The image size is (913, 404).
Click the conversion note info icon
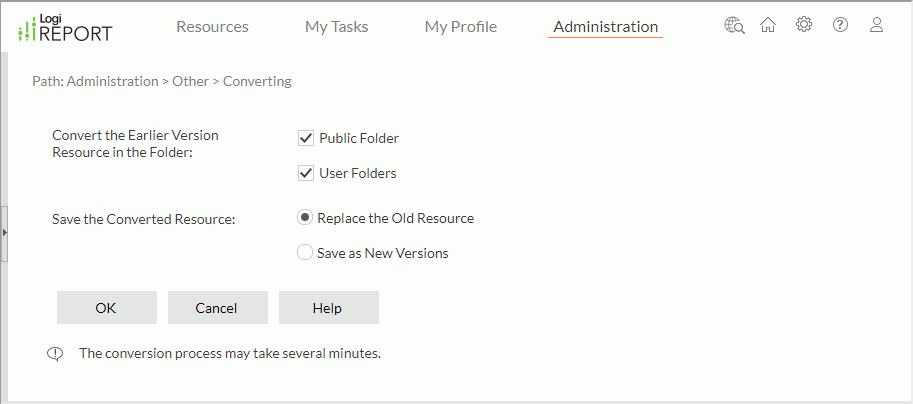tap(56, 353)
